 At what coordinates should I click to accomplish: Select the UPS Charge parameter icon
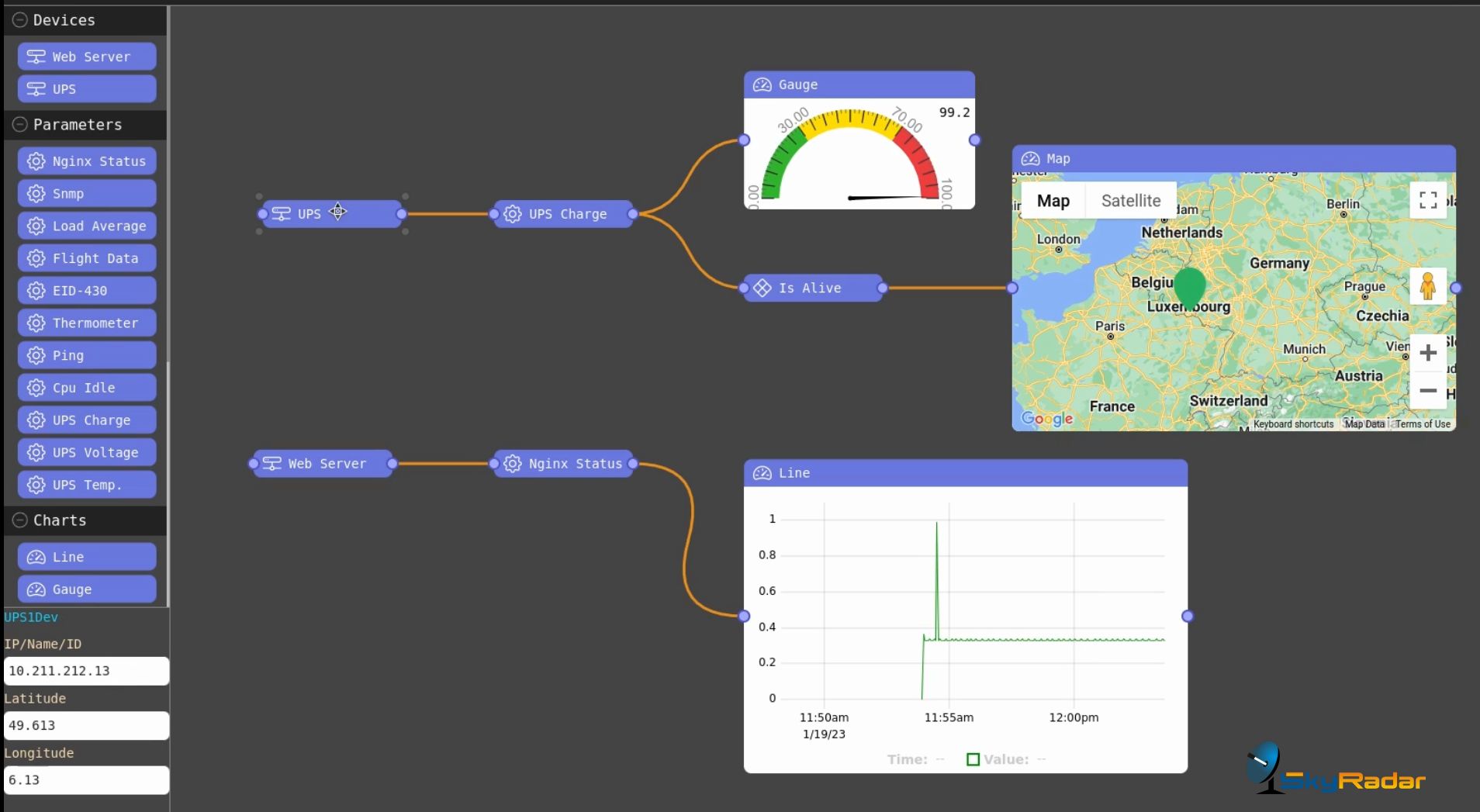[36, 420]
